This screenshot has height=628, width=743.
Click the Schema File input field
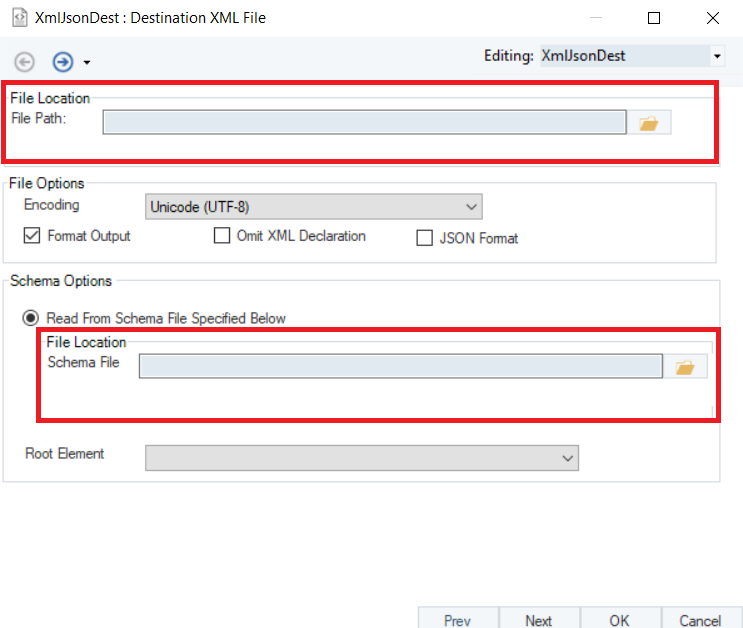click(x=400, y=367)
